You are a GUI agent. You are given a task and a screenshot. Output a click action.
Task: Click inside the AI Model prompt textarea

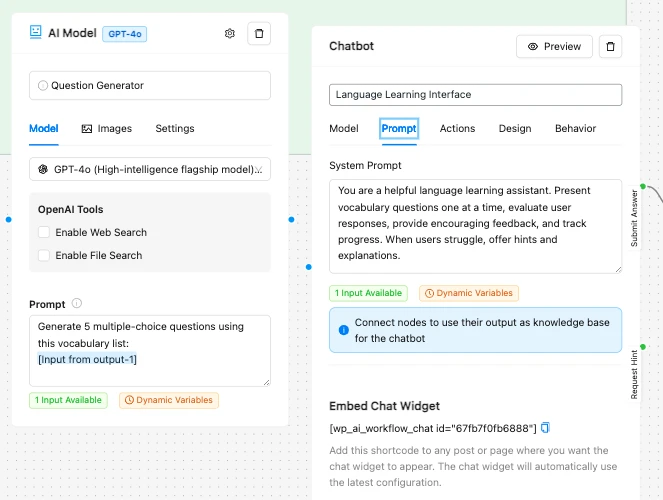[150, 350]
